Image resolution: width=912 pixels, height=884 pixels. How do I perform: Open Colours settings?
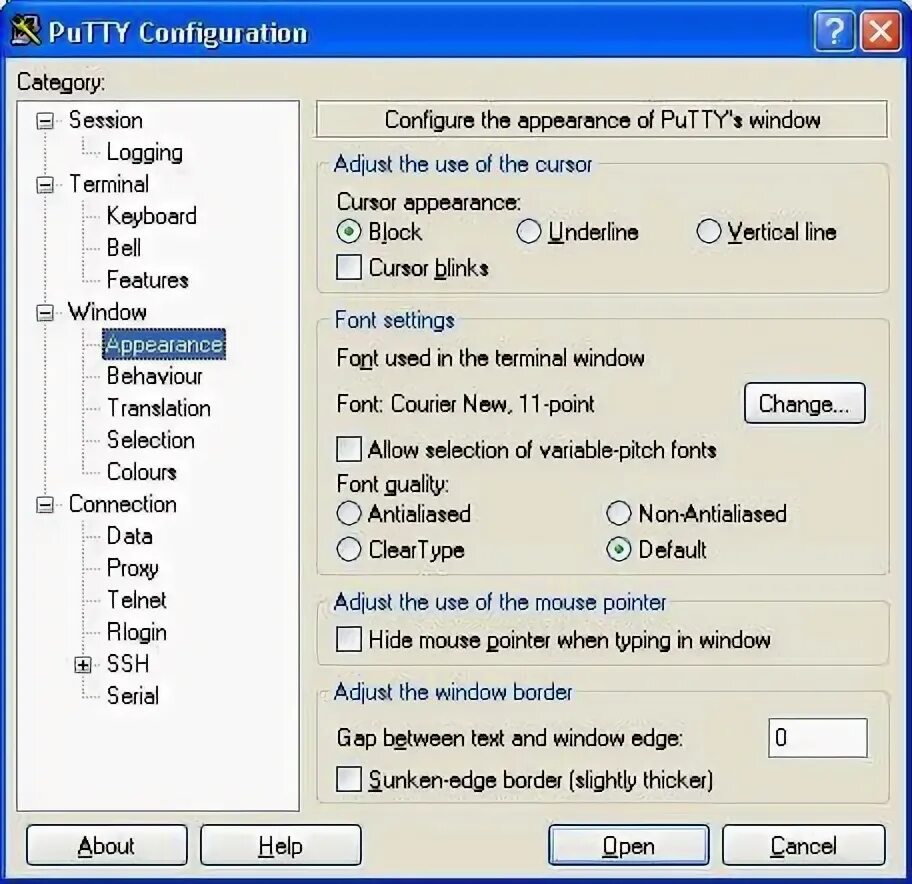tap(142, 472)
